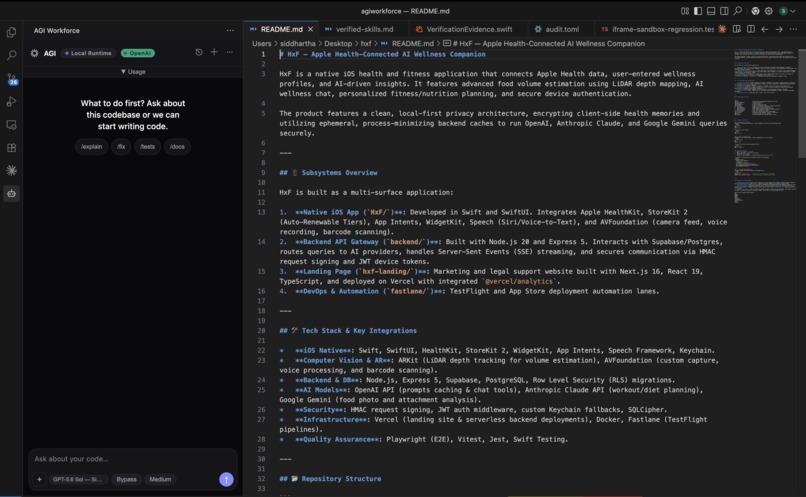Switch to the README.md tab
The height and width of the screenshot is (497, 806).
click(x=282, y=29)
